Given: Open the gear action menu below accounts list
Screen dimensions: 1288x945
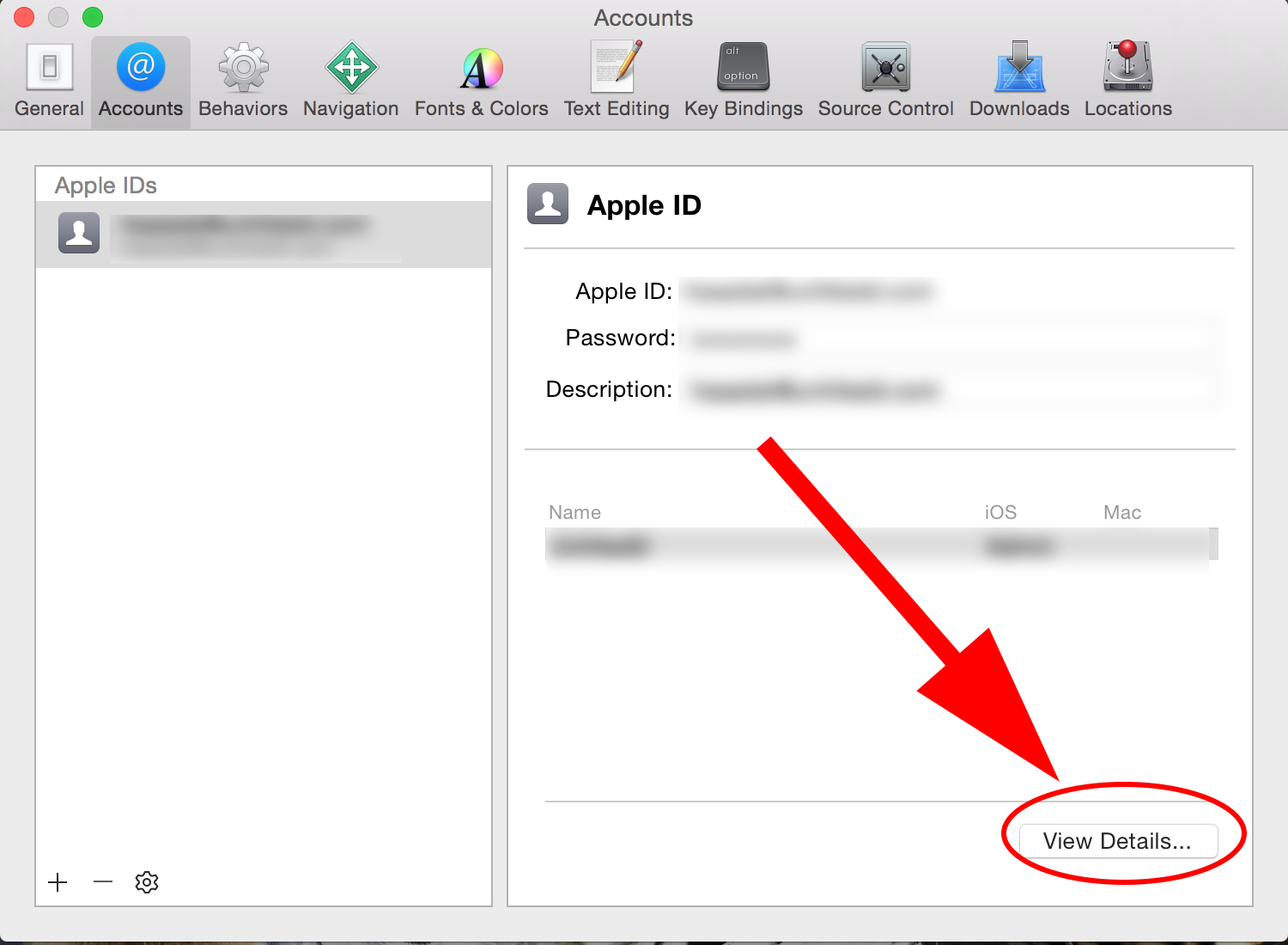Looking at the screenshot, I should pos(147,882).
